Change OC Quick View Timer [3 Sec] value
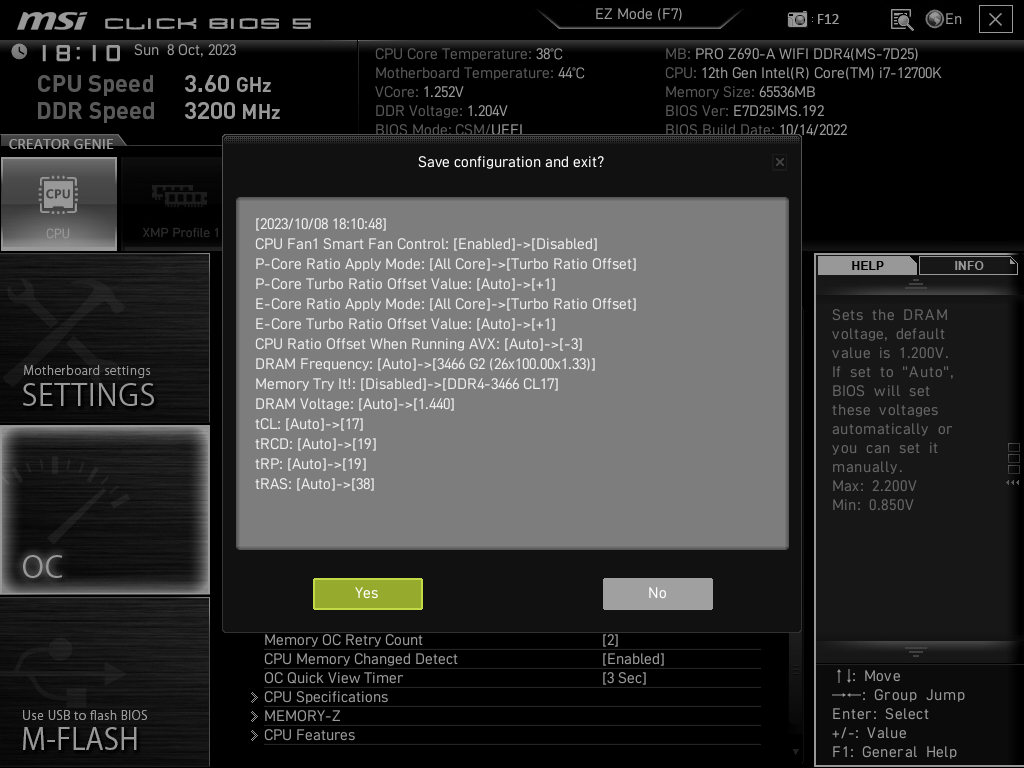 click(624, 678)
